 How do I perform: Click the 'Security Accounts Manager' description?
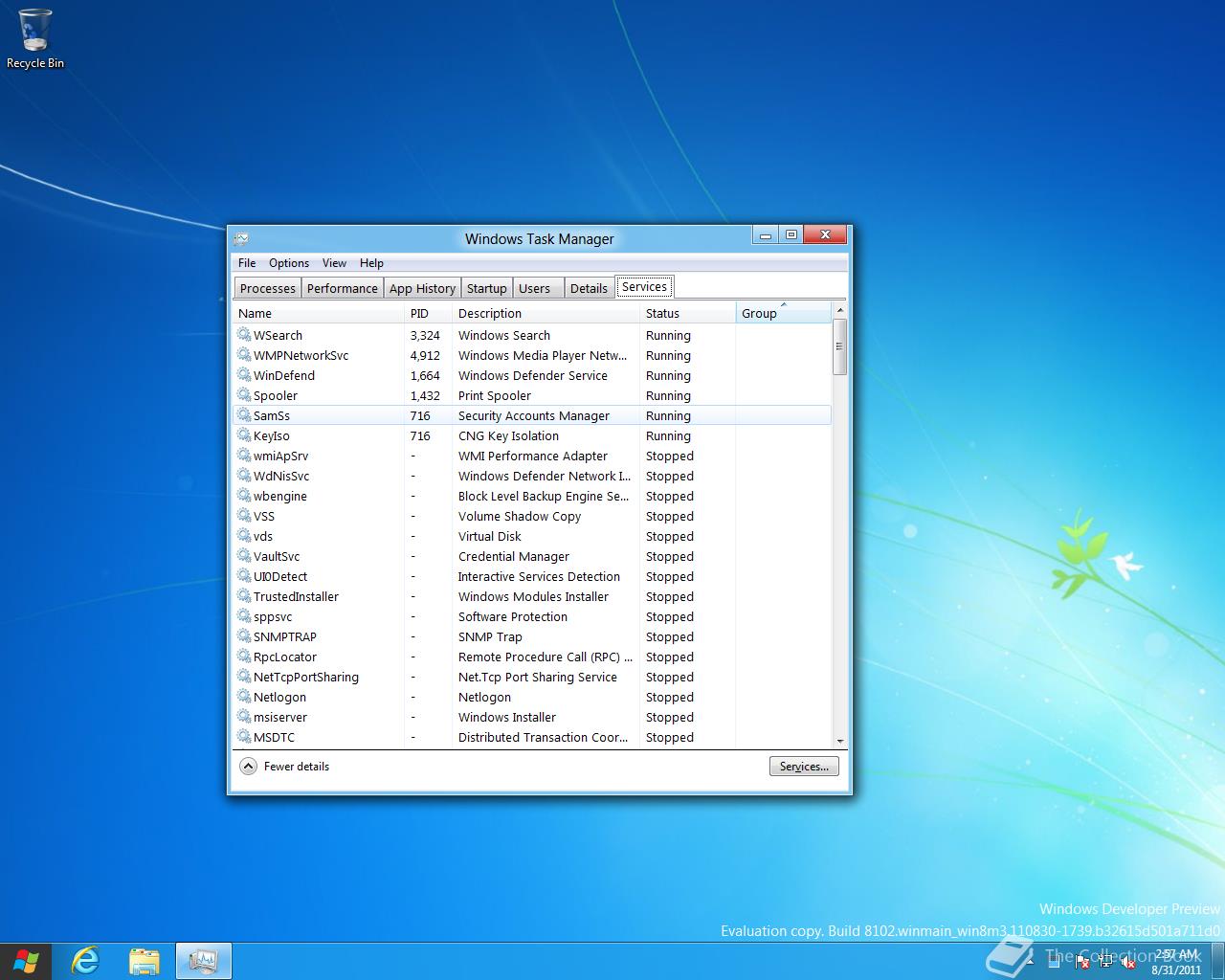(534, 415)
